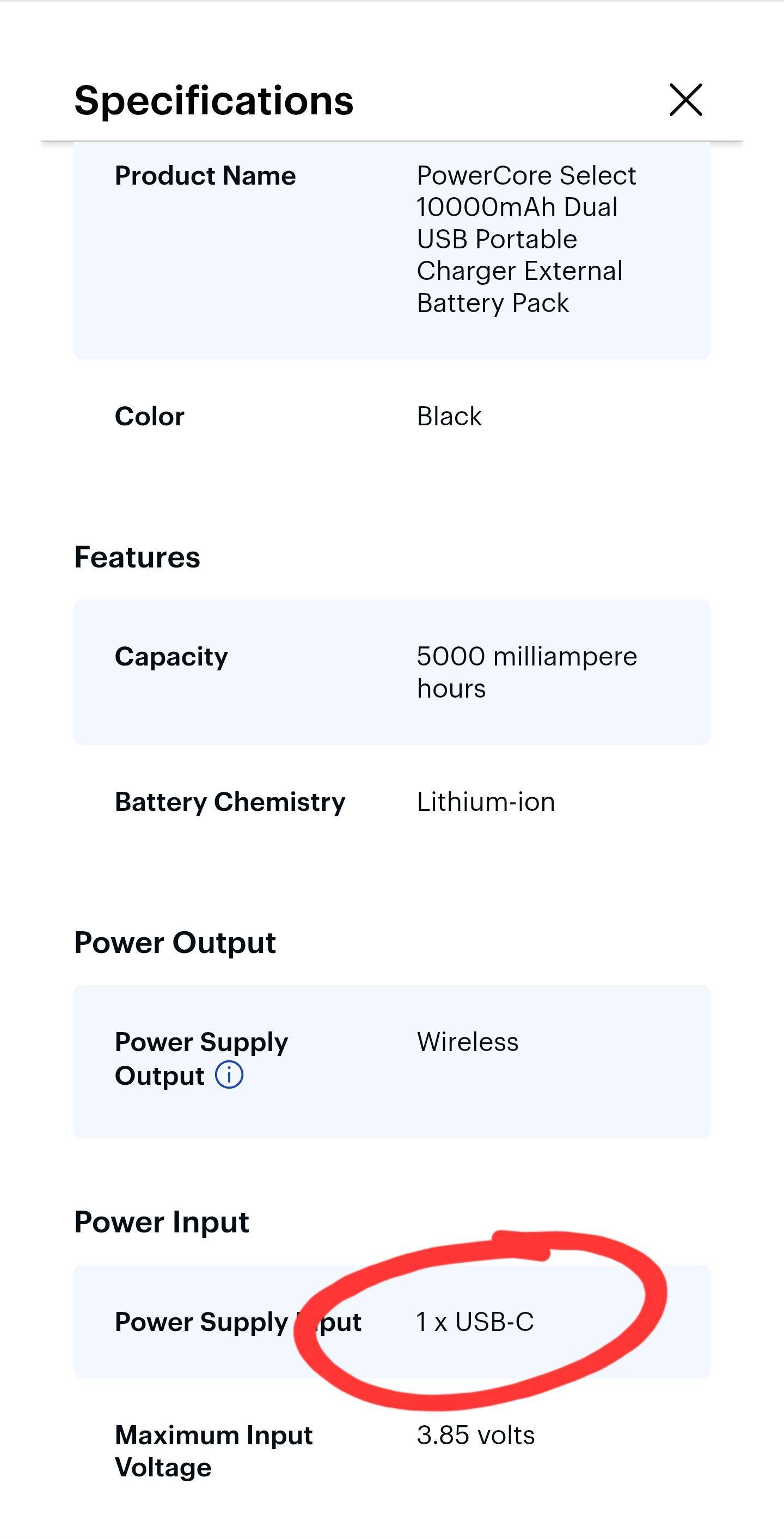Select the Maximum Input Voltage label
The height and width of the screenshot is (1539, 784).
click(x=213, y=1451)
